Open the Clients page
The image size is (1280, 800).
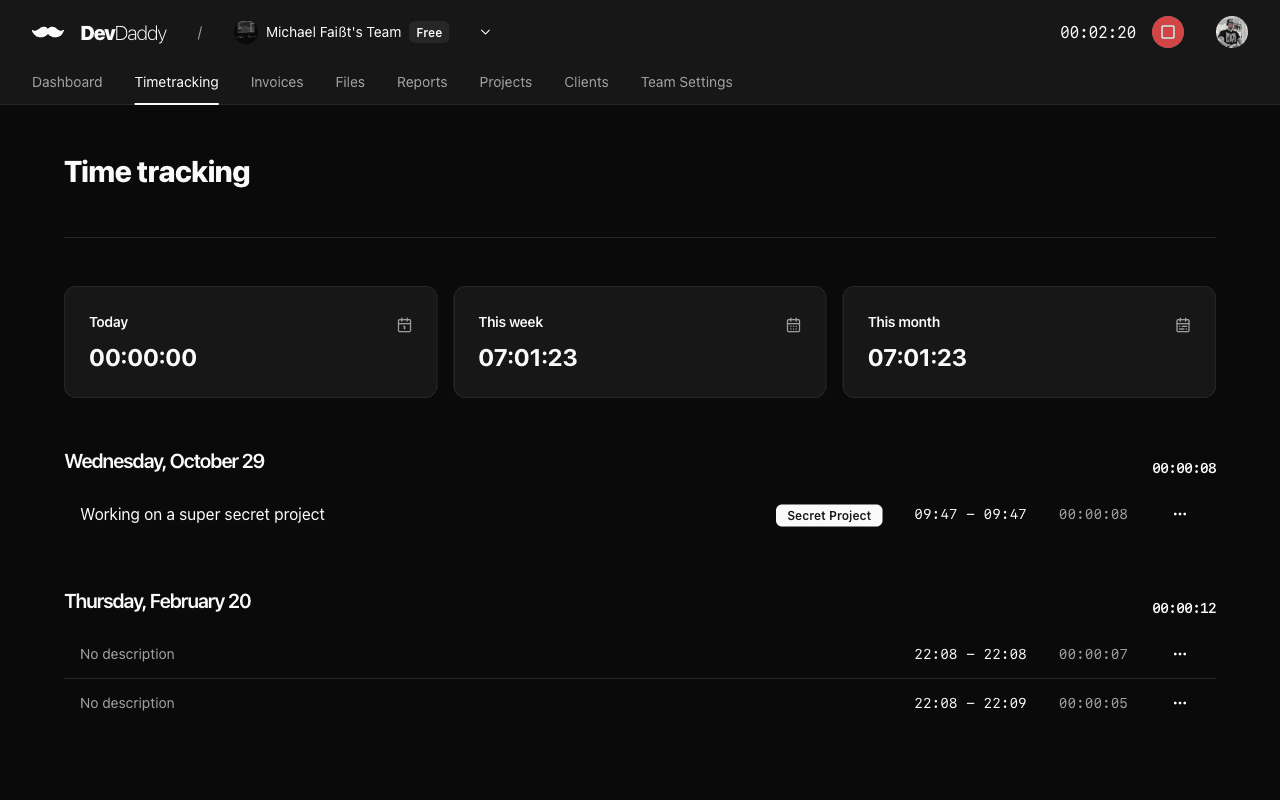tap(586, 82)
